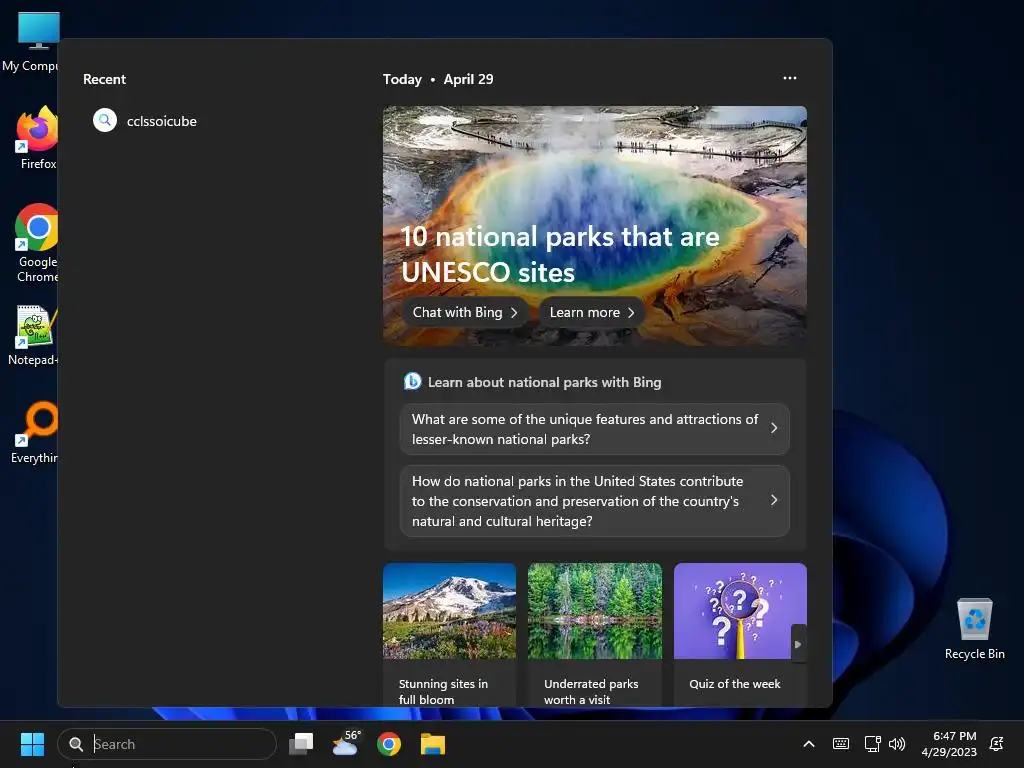The width and height of the screenshot is (1024, 768).
Task: Show hidden system tray icons
Action: coord(808,744)
